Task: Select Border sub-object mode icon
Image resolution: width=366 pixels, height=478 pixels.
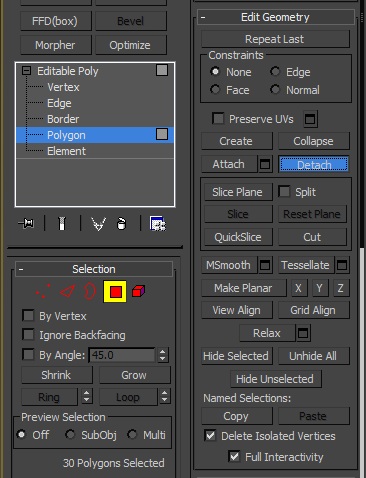Action: pos(90,291)
